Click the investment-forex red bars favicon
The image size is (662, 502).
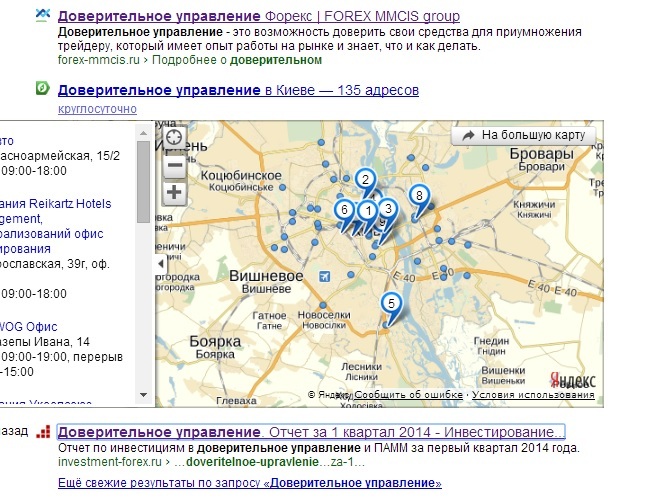pos(43,431)
